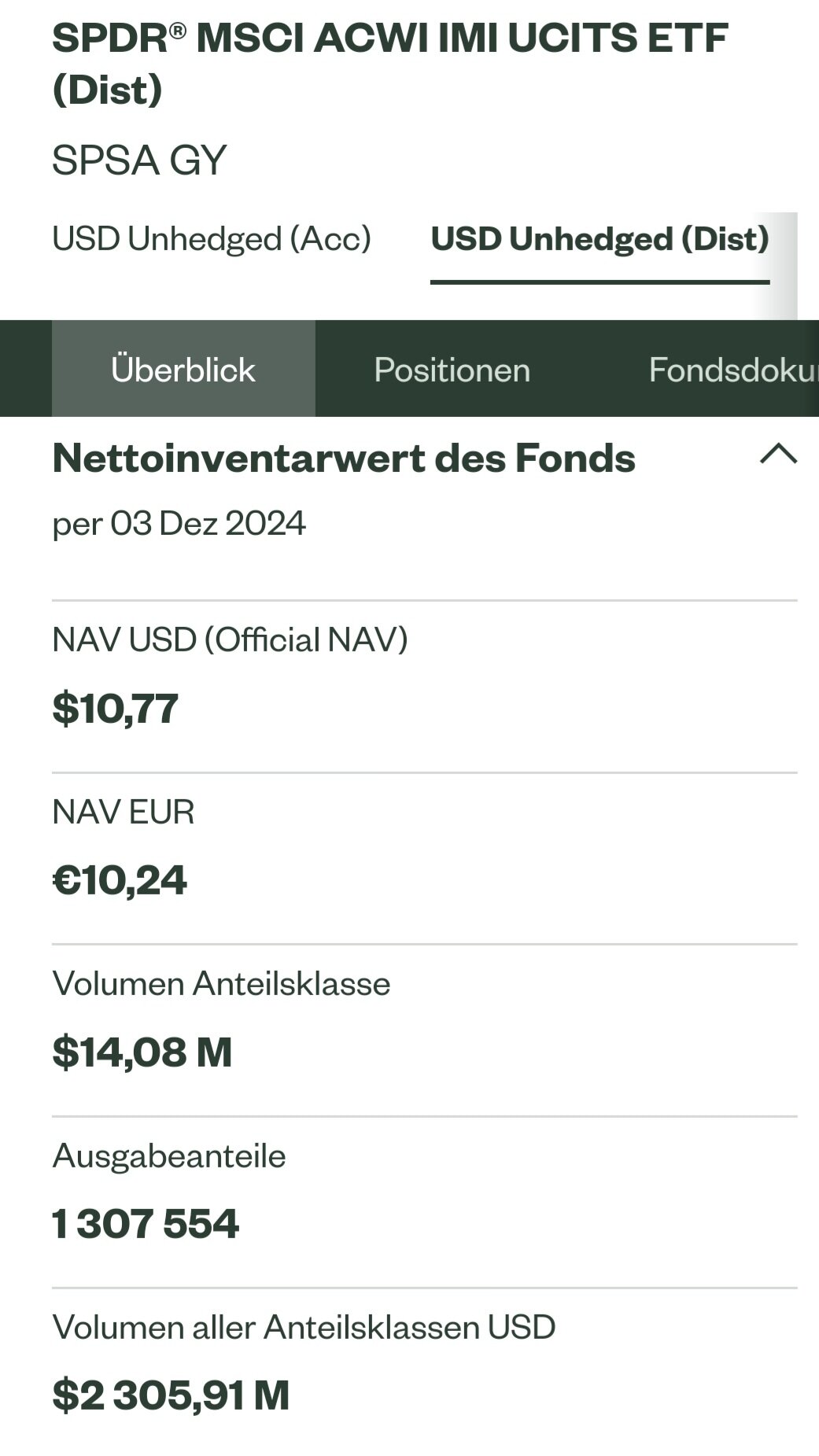Image resolution: width=819 pixels, height=1456 pixels.
Task: Click the Volumen Anteilsklasse label
Action: point(221,983)
